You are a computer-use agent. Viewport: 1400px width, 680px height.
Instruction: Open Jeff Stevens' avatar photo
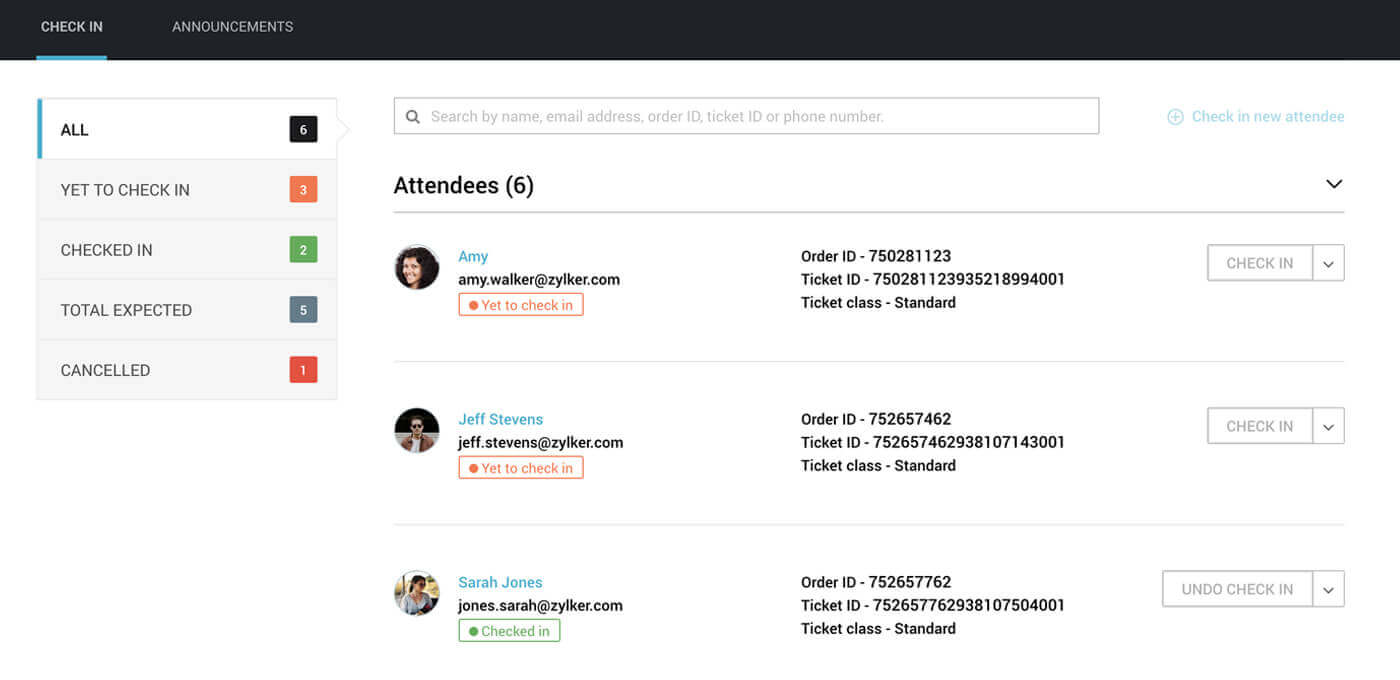pyautogui.click(x=417, y=430)
